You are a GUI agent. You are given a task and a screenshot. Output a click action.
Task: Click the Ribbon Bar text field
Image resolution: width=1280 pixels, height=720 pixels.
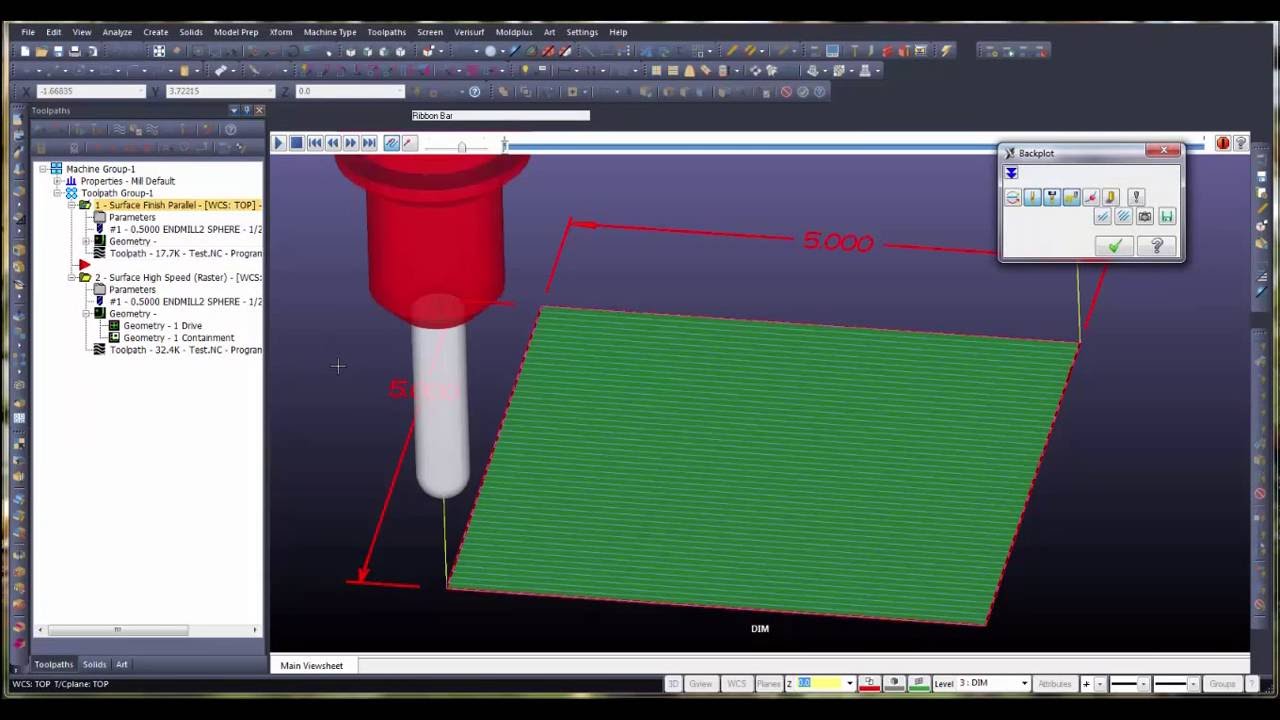tap(500, 116)
